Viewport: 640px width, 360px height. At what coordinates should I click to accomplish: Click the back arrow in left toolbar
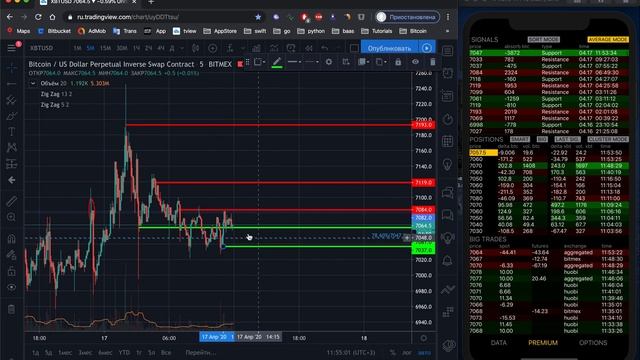point(11,180)
